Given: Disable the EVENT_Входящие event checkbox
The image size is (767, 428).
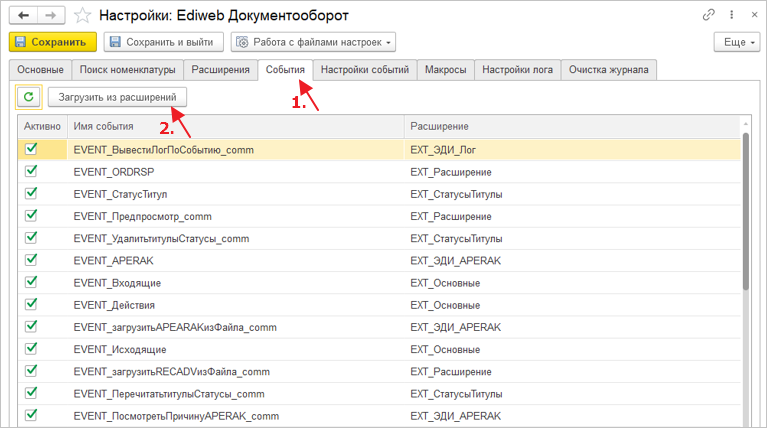Looking at the screenshot, I should click(x=31, y=282).
